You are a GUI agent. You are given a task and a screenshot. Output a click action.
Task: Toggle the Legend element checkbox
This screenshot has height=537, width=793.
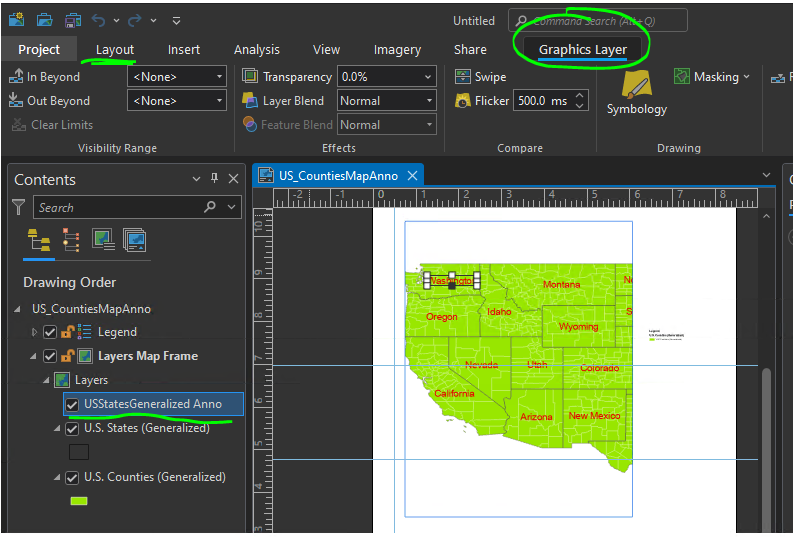coord(50,332)
